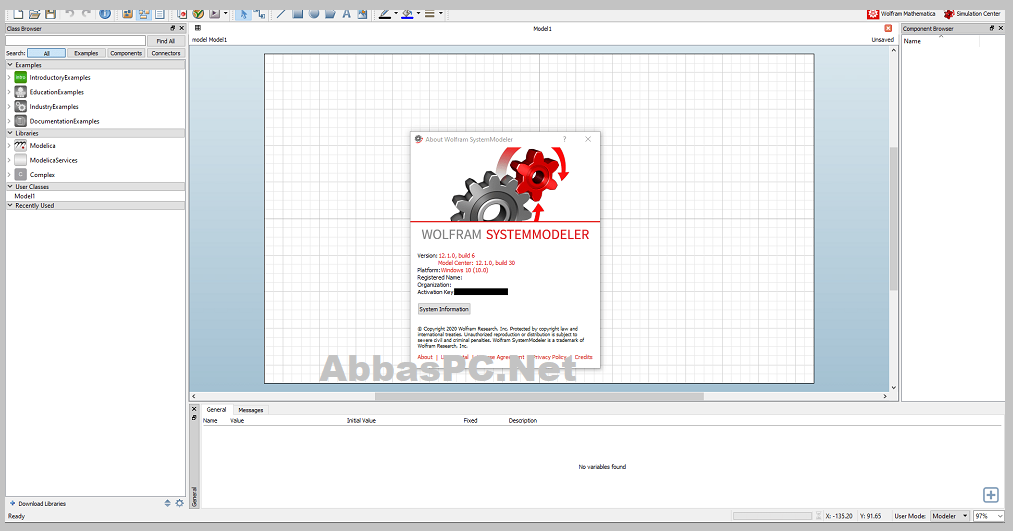Select the Model1 document tab
1013x531 pixels.
[x=542, y=28]
